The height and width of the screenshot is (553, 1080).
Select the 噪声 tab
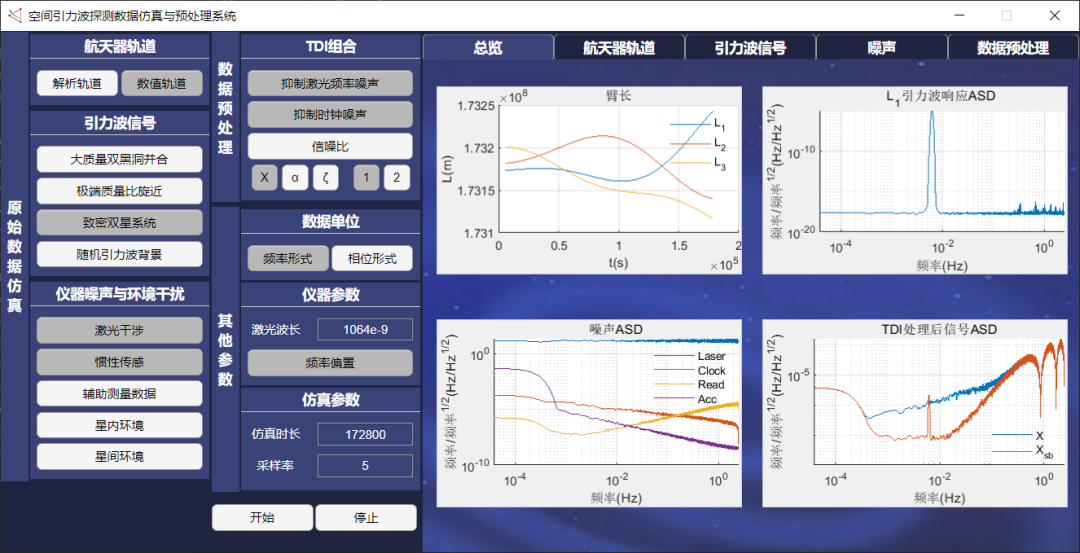(x=881, y=47)
